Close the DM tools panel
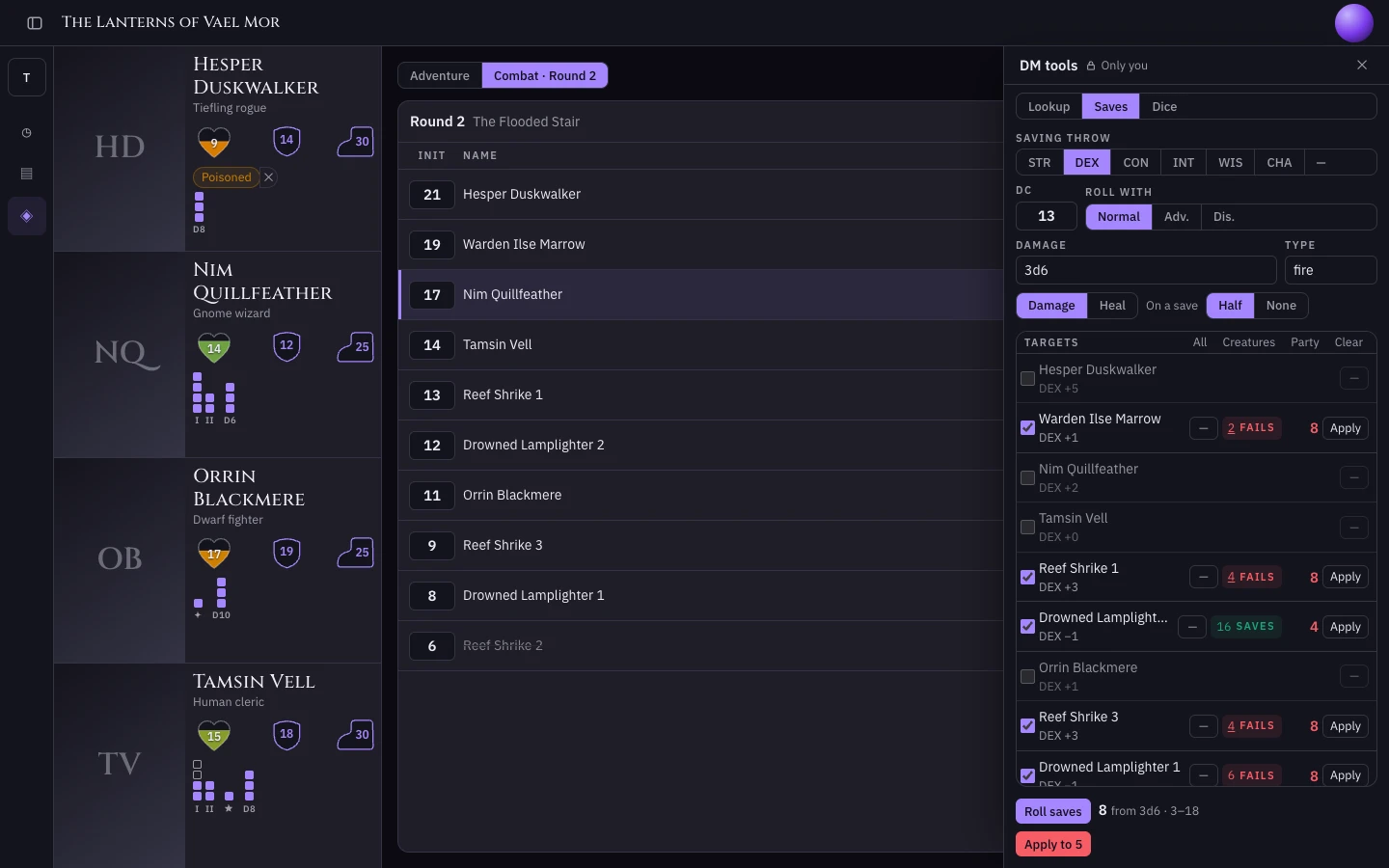 [1362, 65]
